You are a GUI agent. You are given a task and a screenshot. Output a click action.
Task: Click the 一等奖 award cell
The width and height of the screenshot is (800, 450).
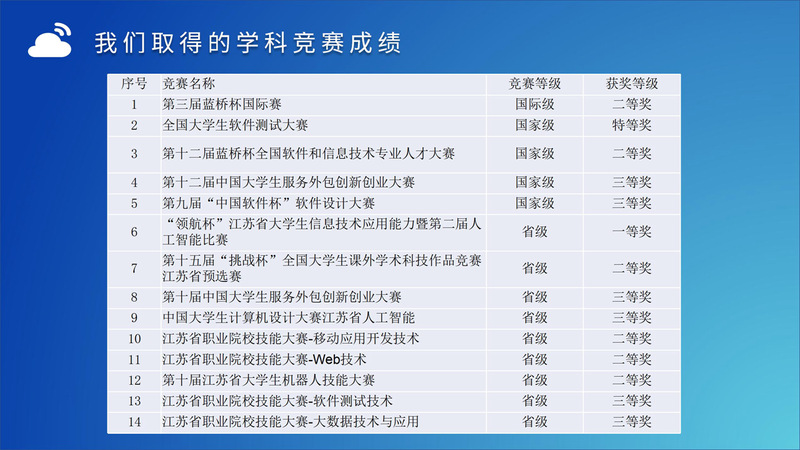(x=632, y=232)
